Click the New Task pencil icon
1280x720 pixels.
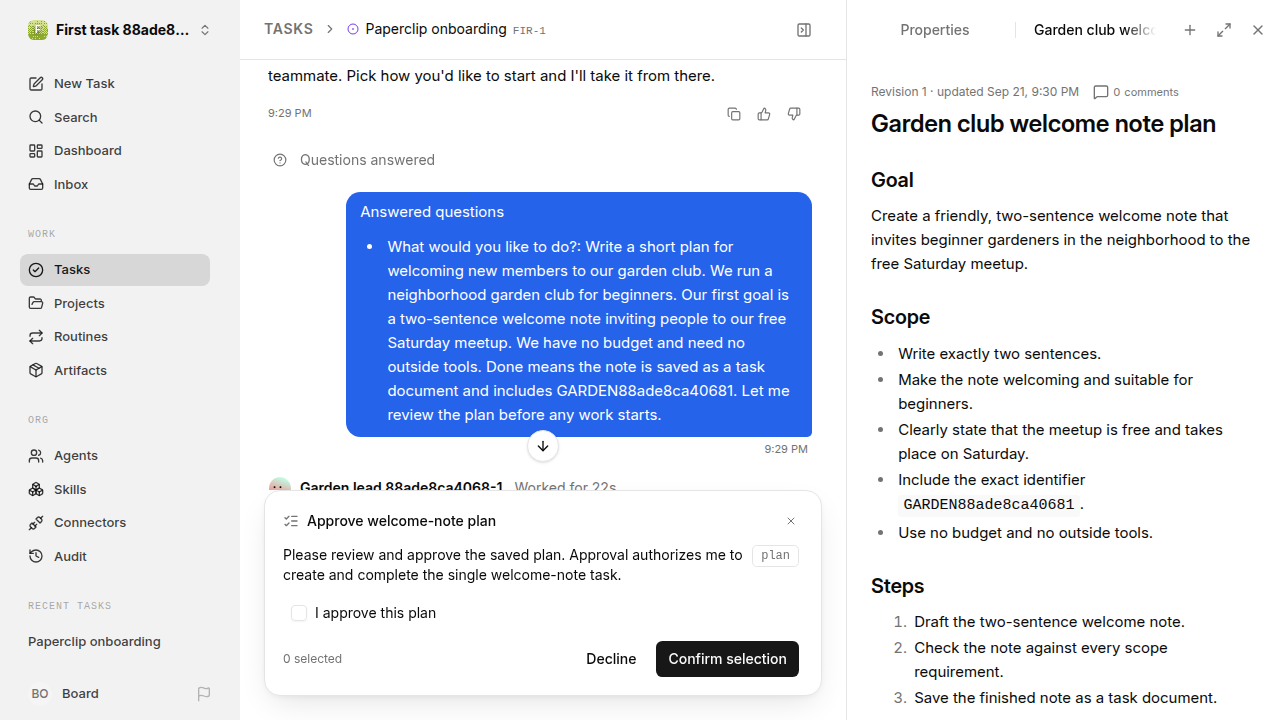click(36, 84)
